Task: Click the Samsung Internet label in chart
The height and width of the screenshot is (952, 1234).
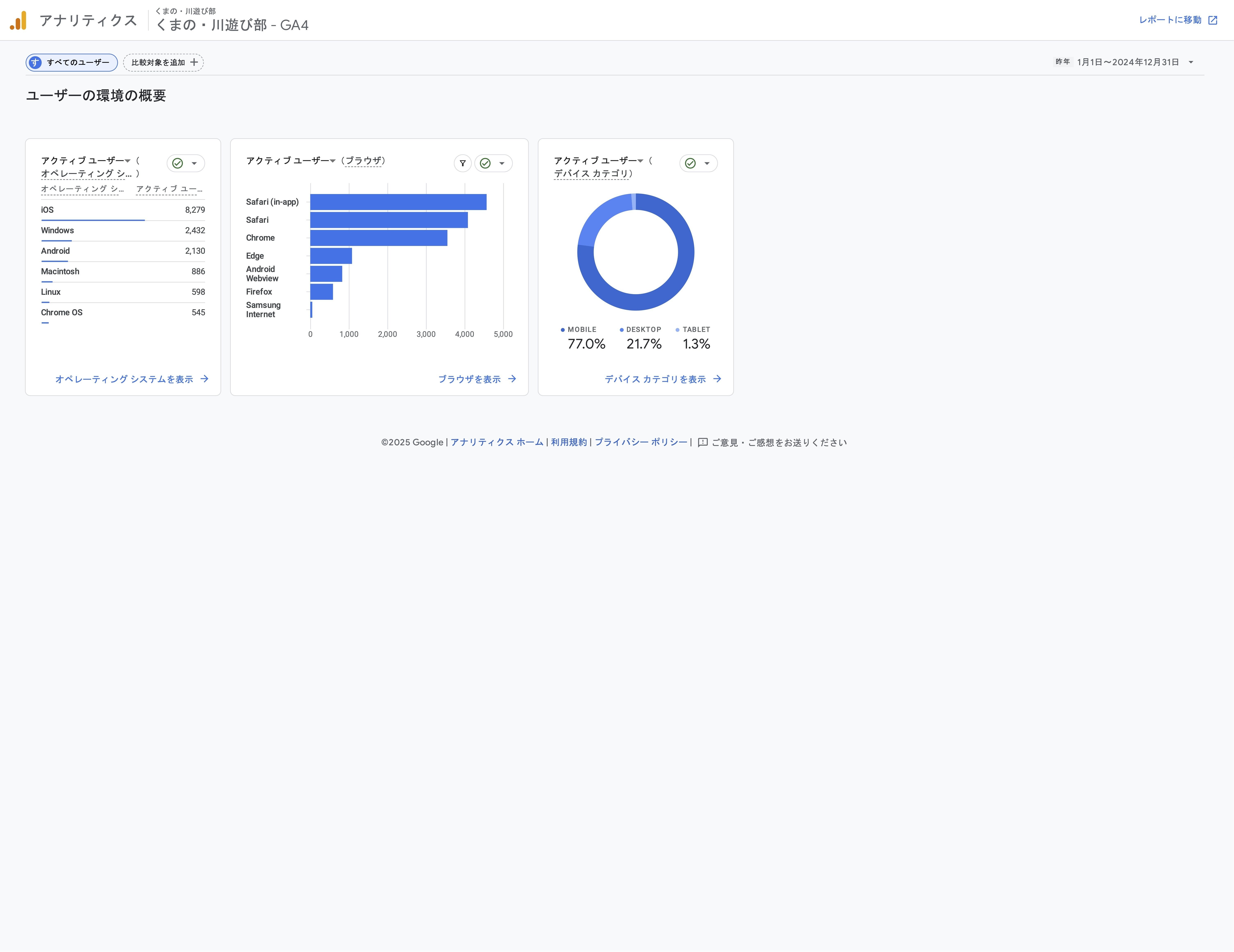Action: click(x=263, y=310)
